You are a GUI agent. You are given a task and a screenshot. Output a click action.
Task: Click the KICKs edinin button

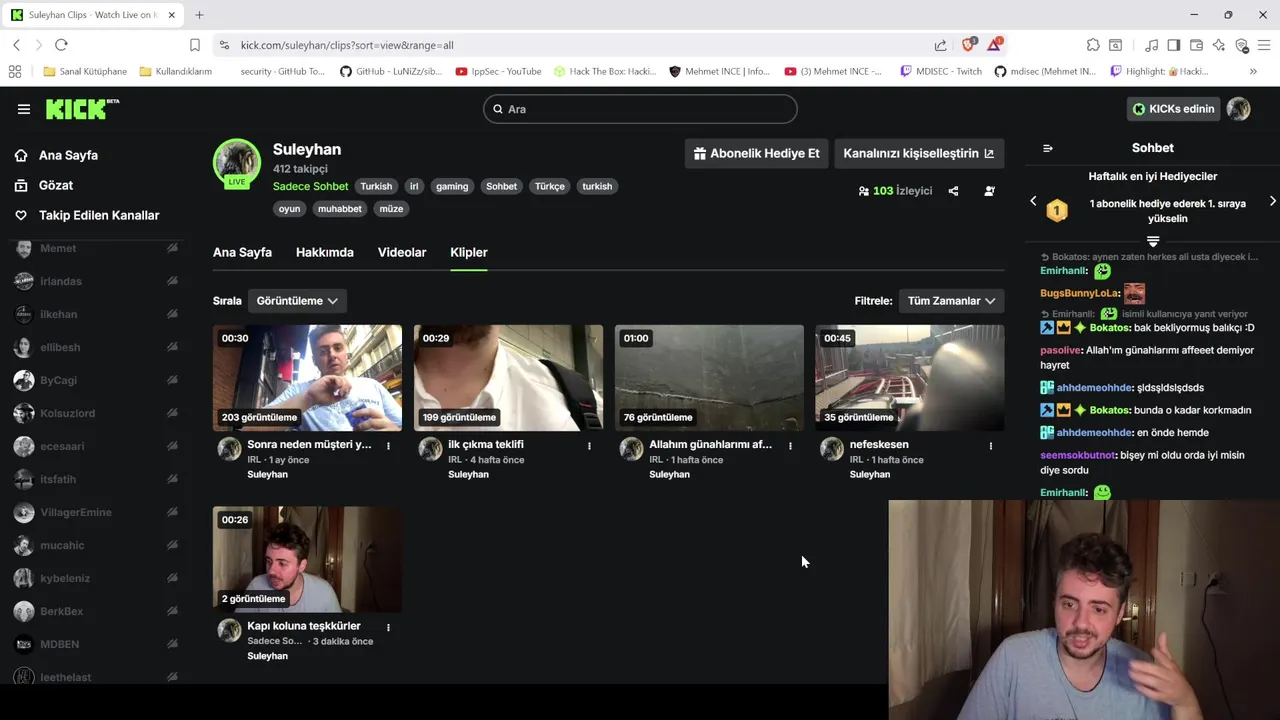[1173, 109]
